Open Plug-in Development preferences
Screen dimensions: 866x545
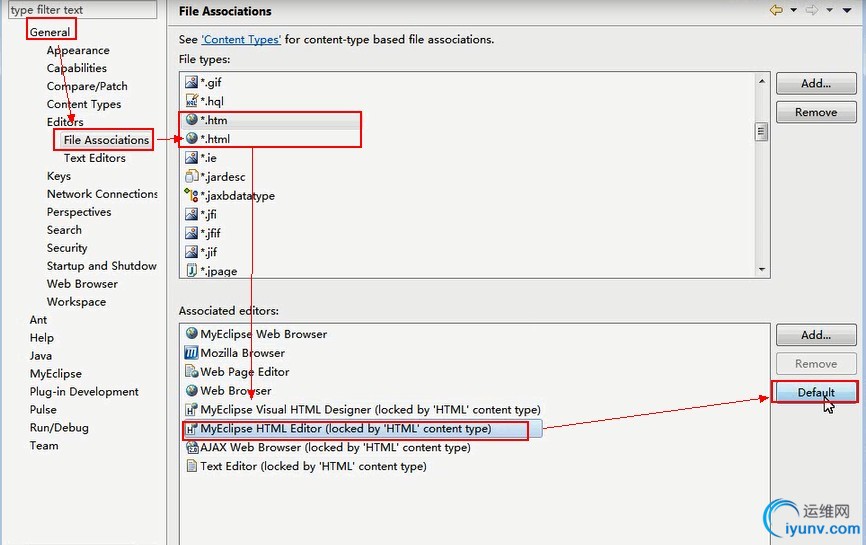click(84, 391)
